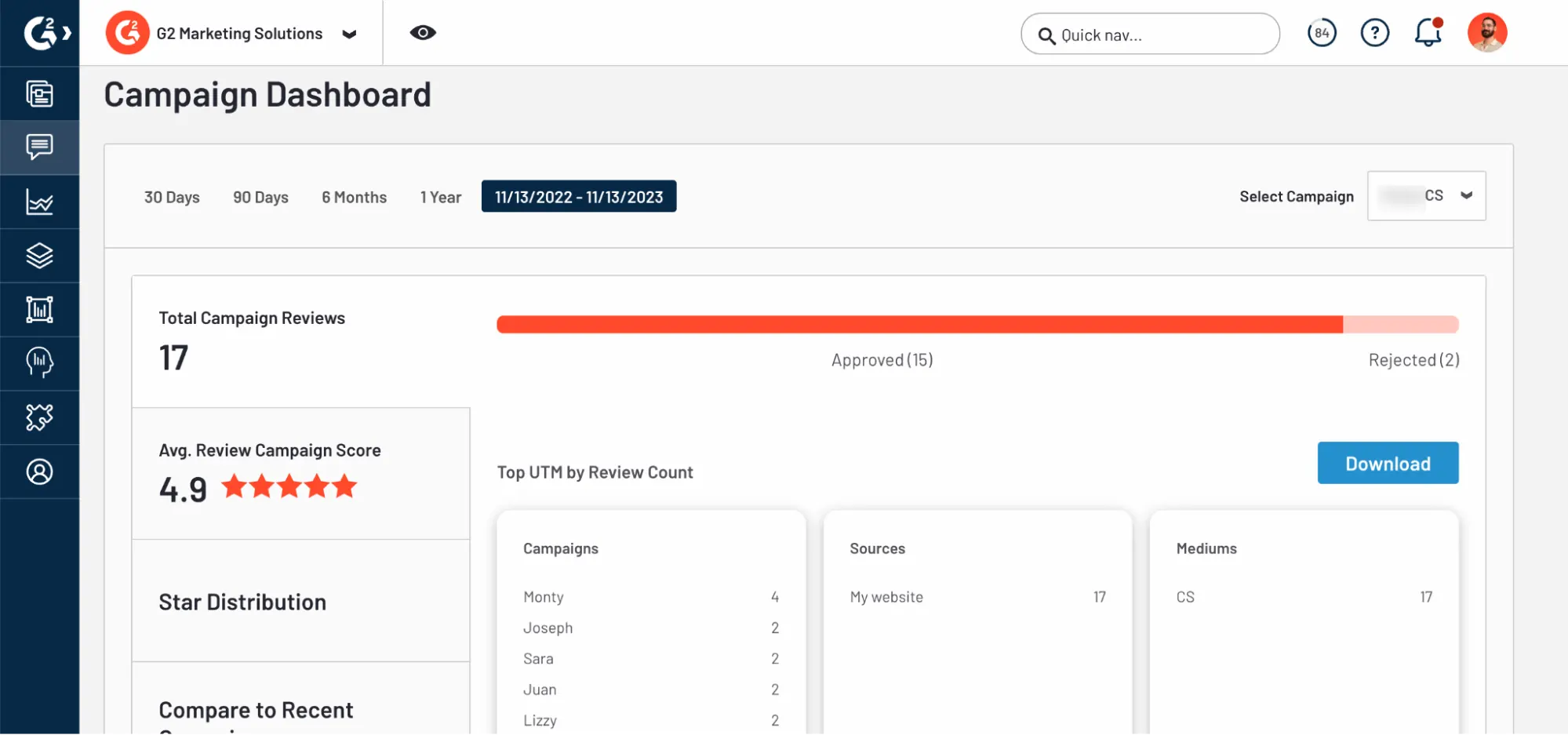1568x735 pixels.
Task: Click inside the Quick nav search field
Action: [x=1149, y=35]
